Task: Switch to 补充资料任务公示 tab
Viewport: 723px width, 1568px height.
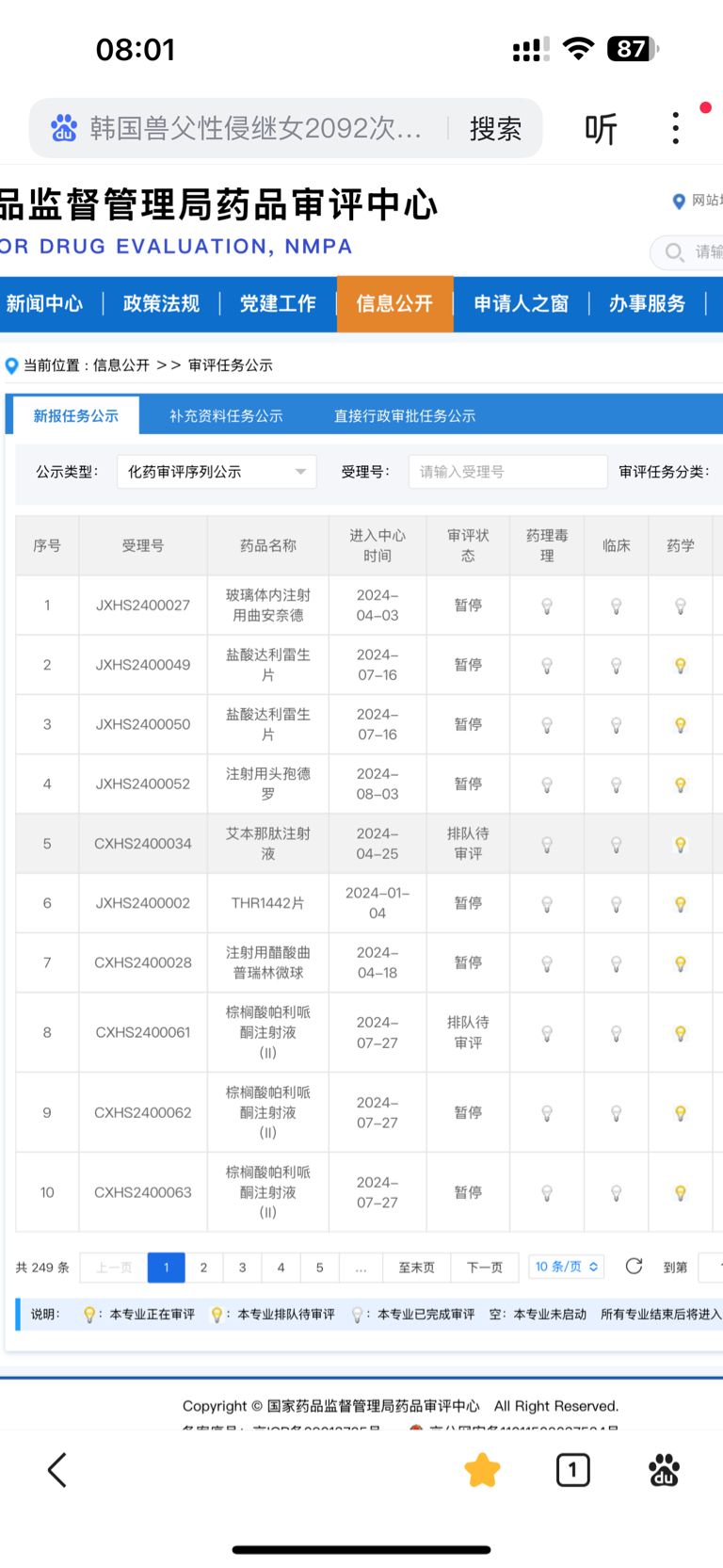Action: coord(226,415)
